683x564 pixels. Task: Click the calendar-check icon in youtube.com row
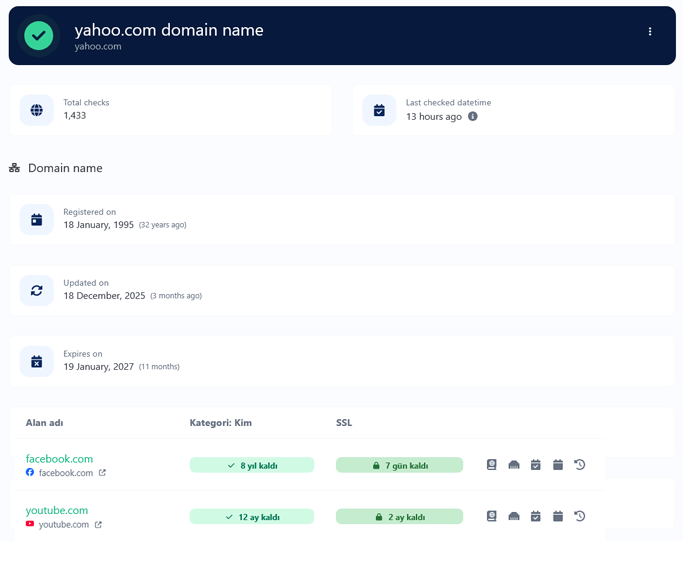point(536,517)
